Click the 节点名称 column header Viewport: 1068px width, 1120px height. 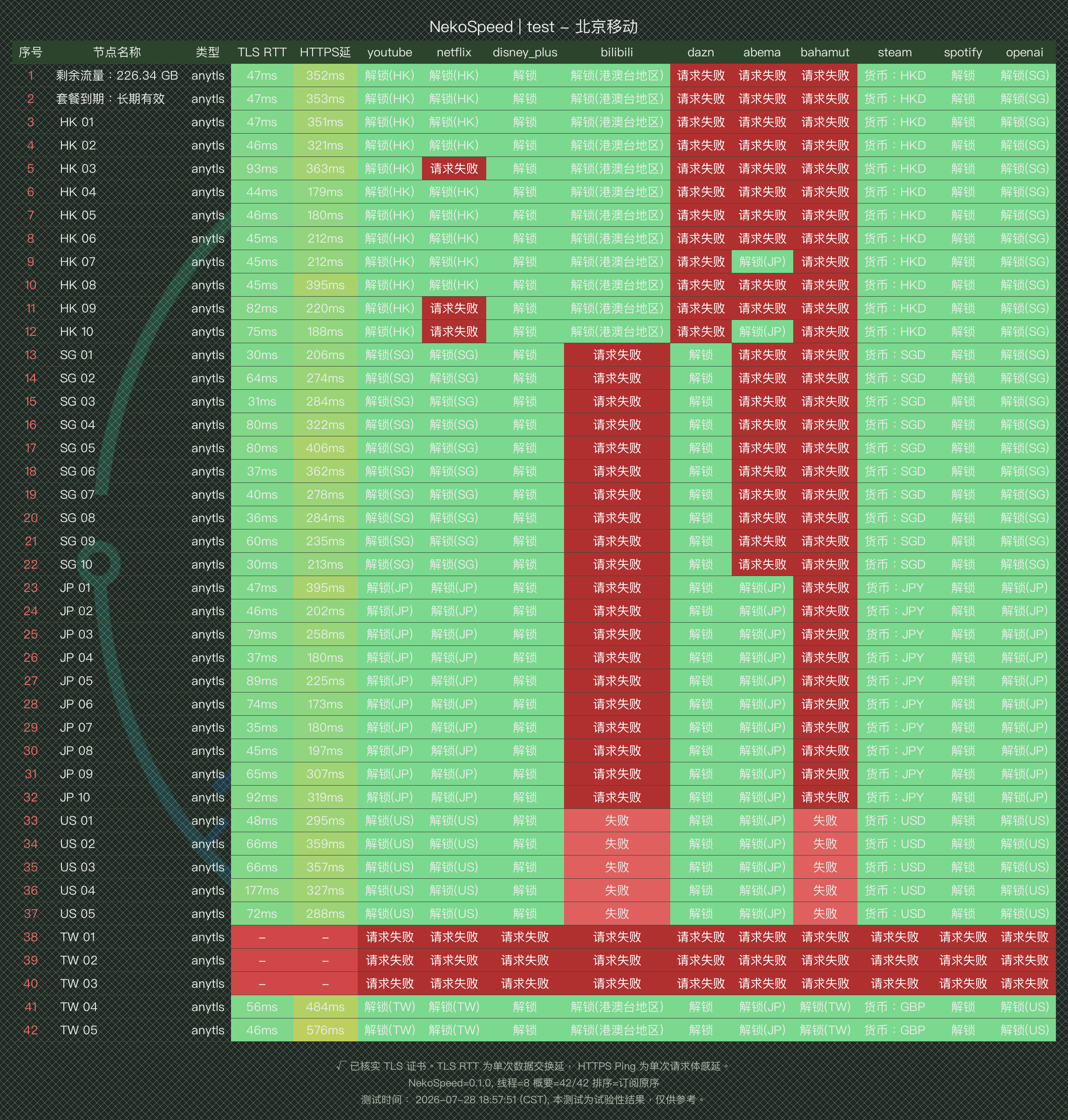117,52
